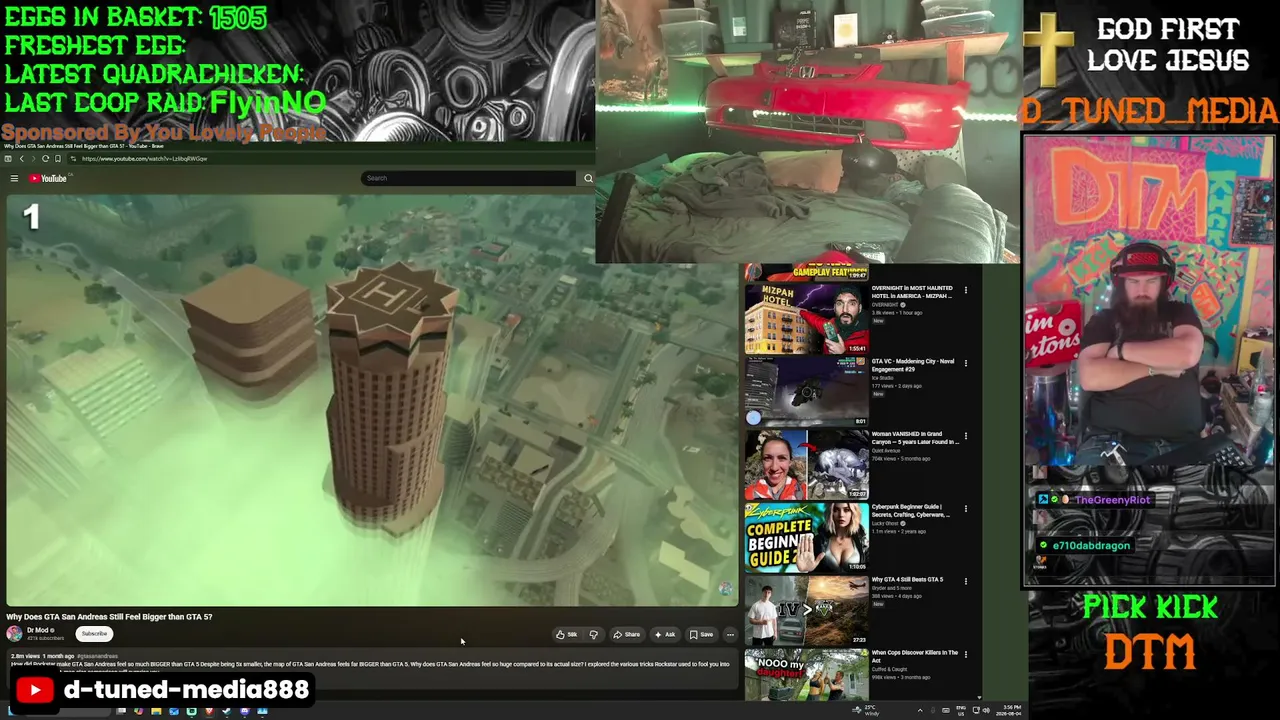Open the When Cops Discover Killers thumbnail
Screen dimensions: 1280x720
806,675
